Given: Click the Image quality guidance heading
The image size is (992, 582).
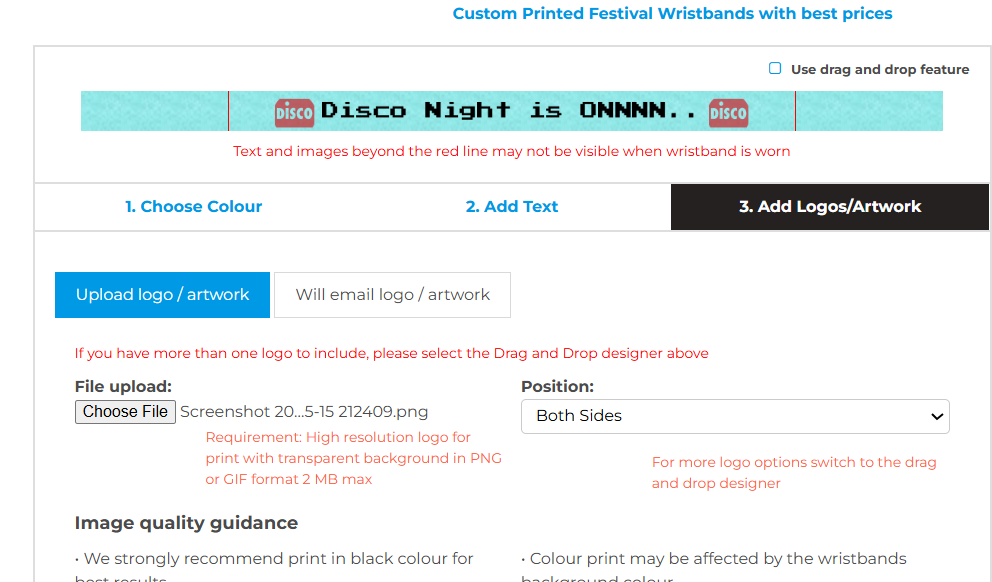Looking at the screenshot, I should 186,523.
